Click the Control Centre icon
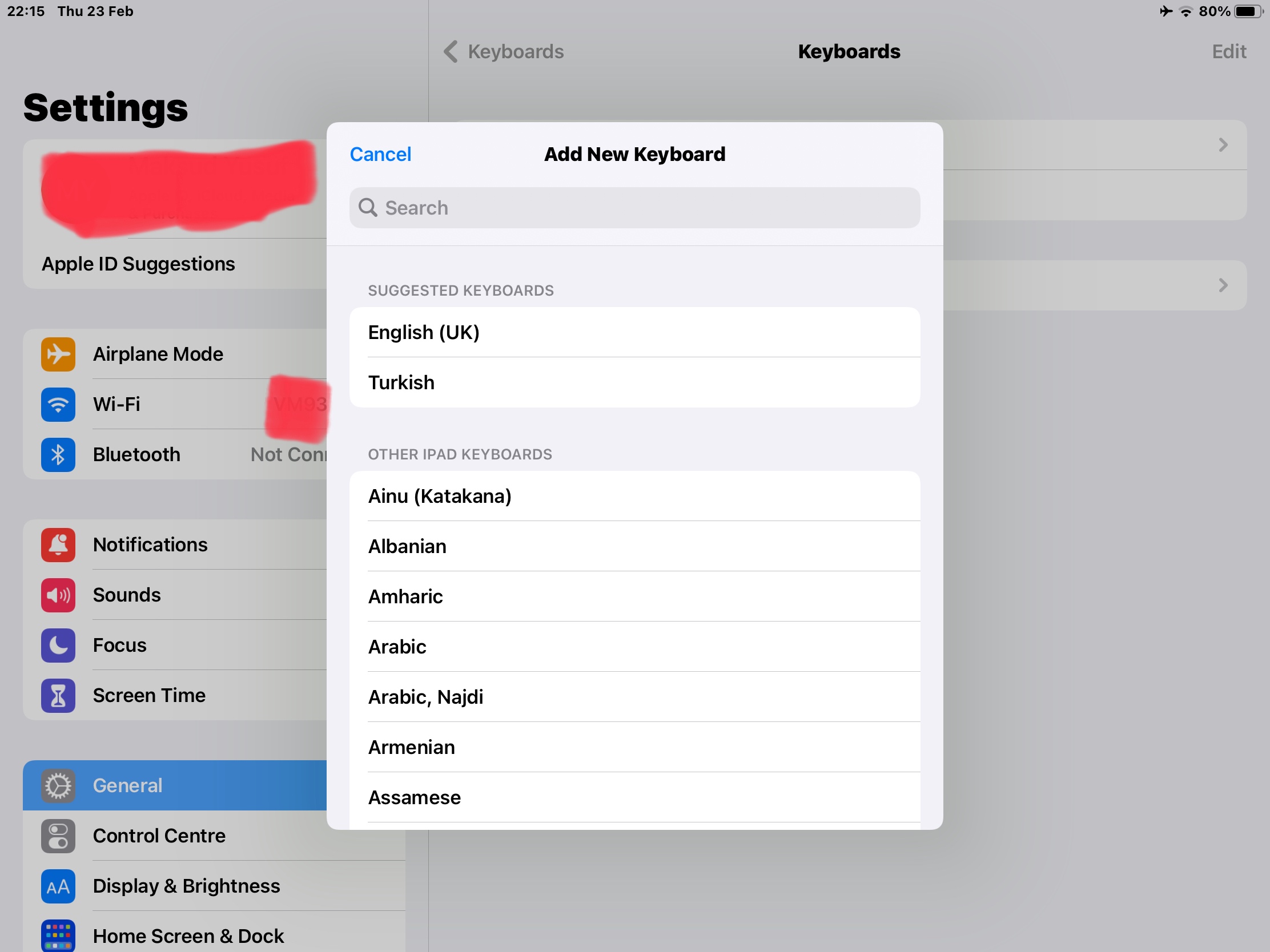Image resolution: width=1270 pixels, height=952 pixels. coord(58,836)
